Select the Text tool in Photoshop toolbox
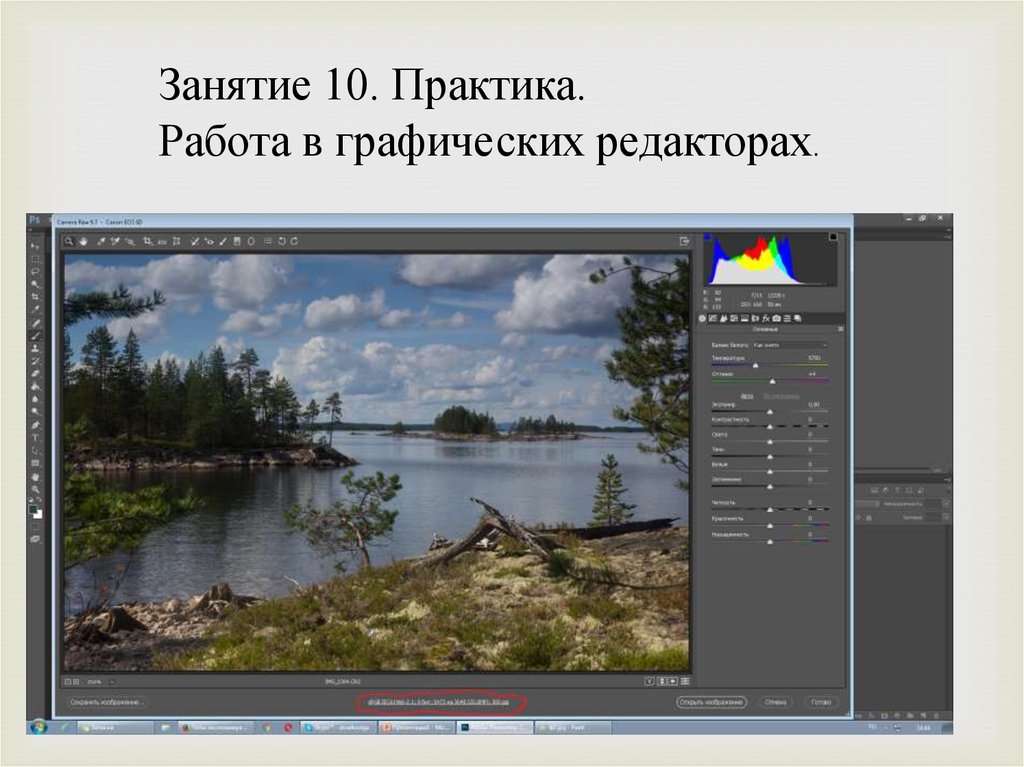The image size is (1024, 767). click(x=35, y=438)
